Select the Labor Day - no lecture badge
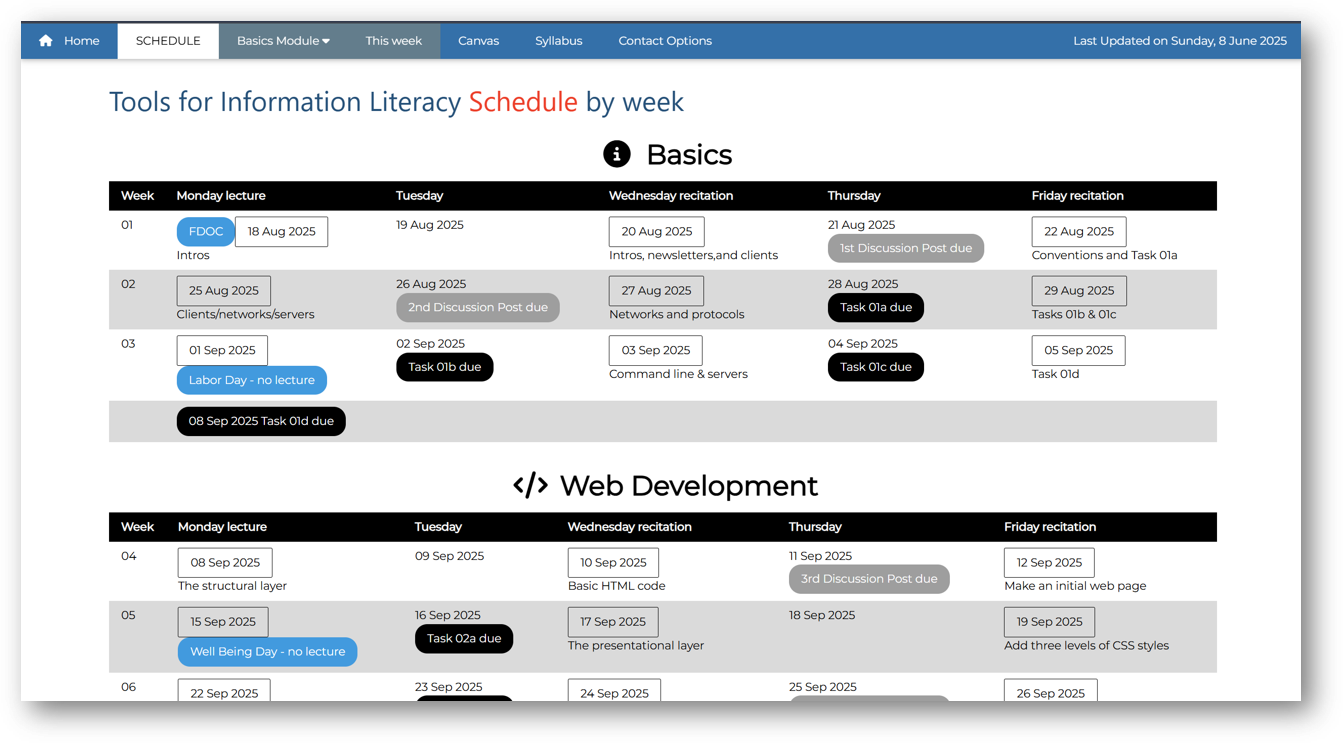The width and height of the screenshot is (1343, 743). (x=251, y=380)
